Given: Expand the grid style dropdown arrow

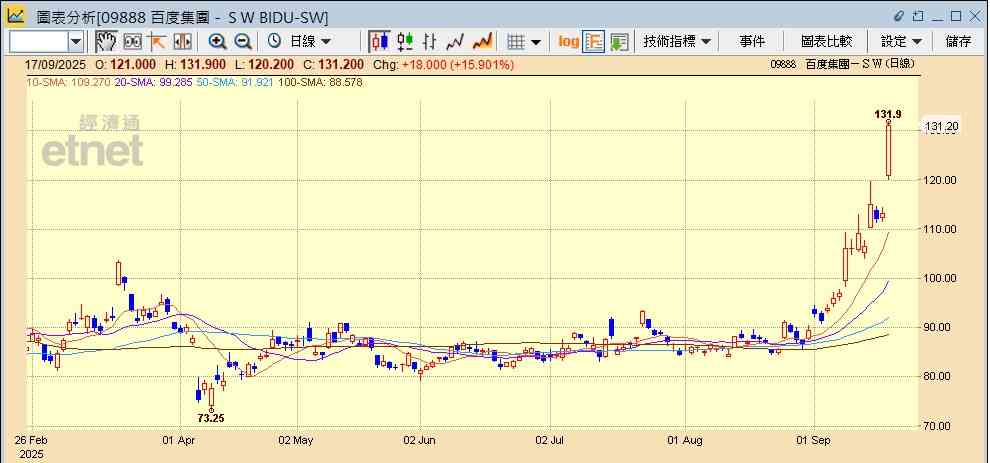Looking at the screenshot, I should pos(536,42).
